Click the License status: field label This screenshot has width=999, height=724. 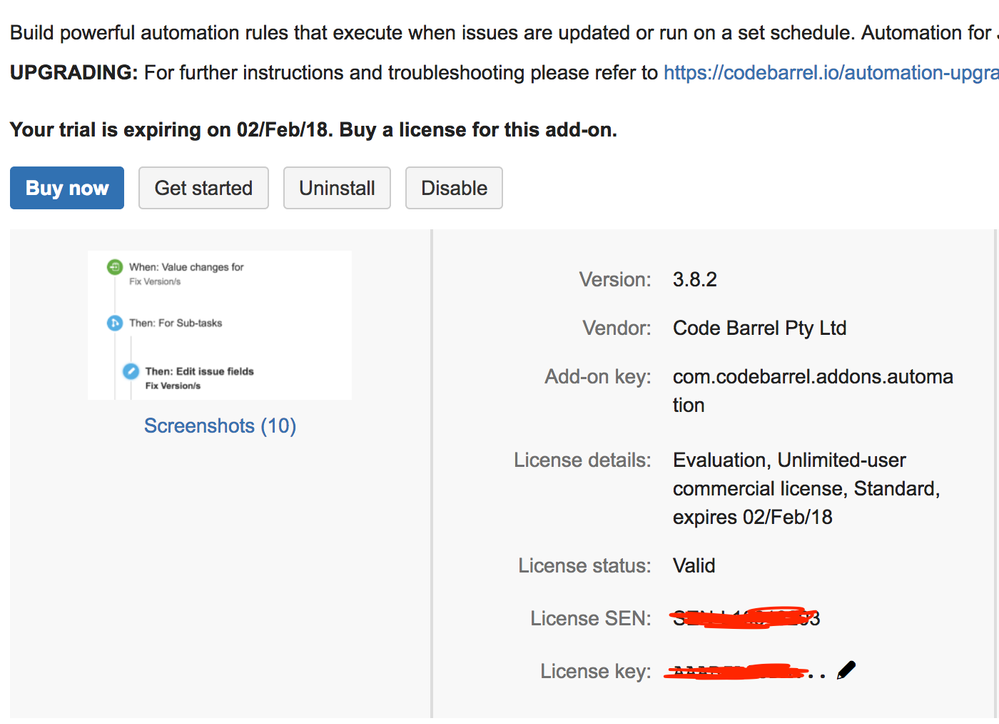pos(584,565)
